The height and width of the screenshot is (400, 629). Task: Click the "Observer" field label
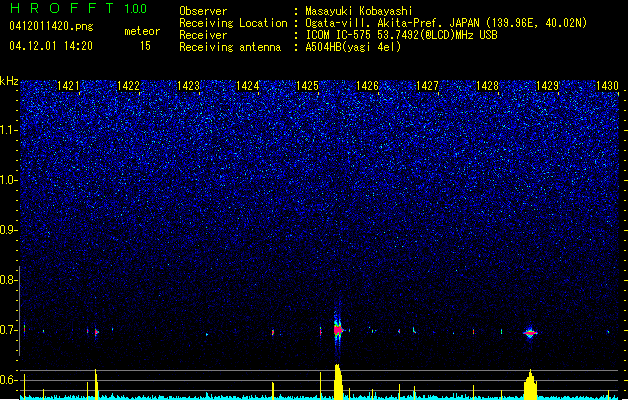point(203,11)
